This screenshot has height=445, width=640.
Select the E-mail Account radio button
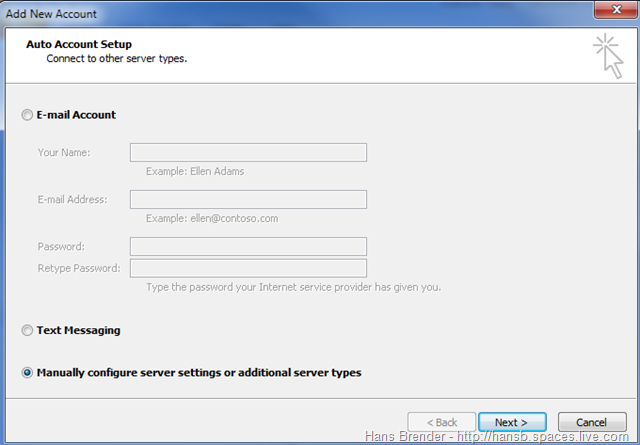(27, 115)
